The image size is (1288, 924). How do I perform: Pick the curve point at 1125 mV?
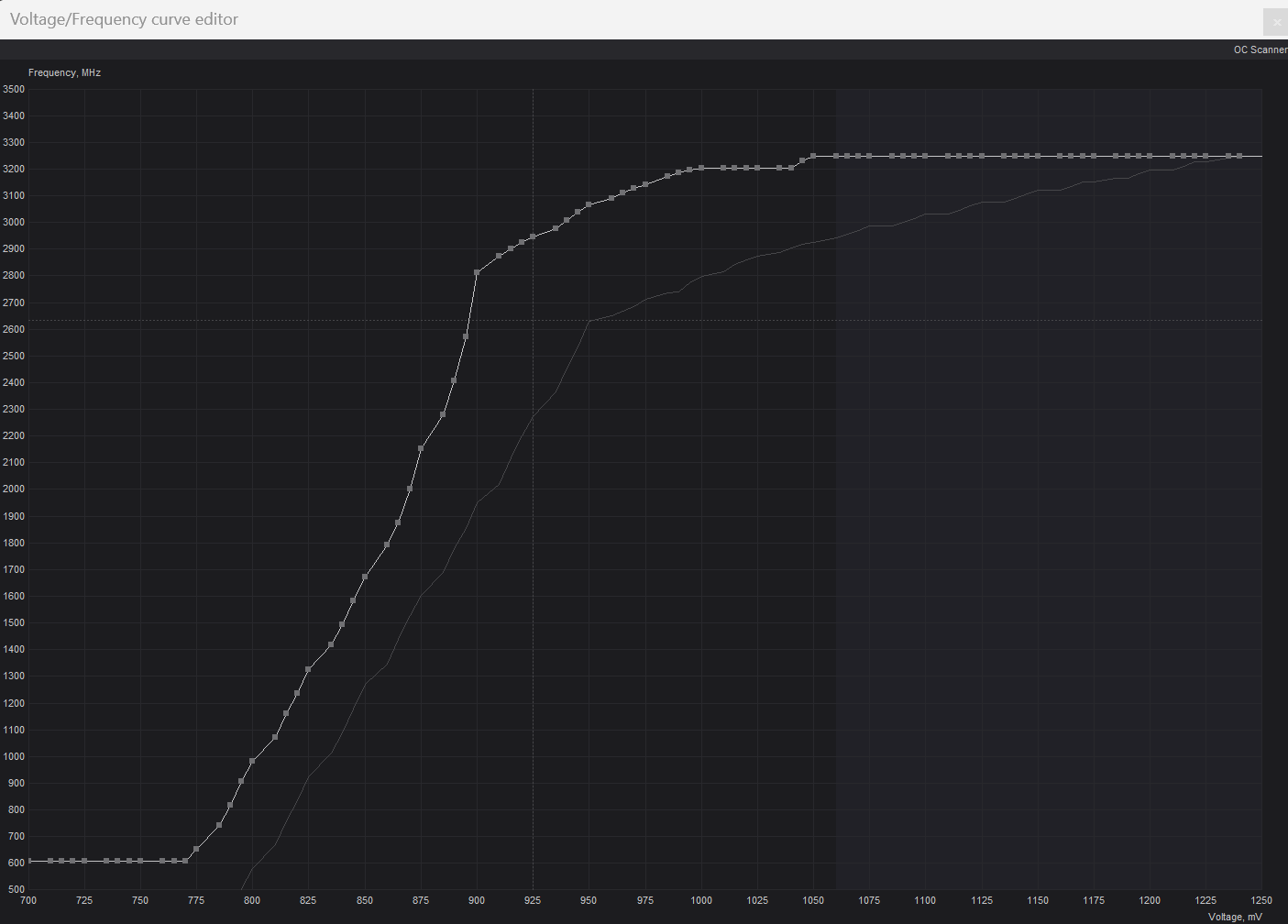coord(982,156)
